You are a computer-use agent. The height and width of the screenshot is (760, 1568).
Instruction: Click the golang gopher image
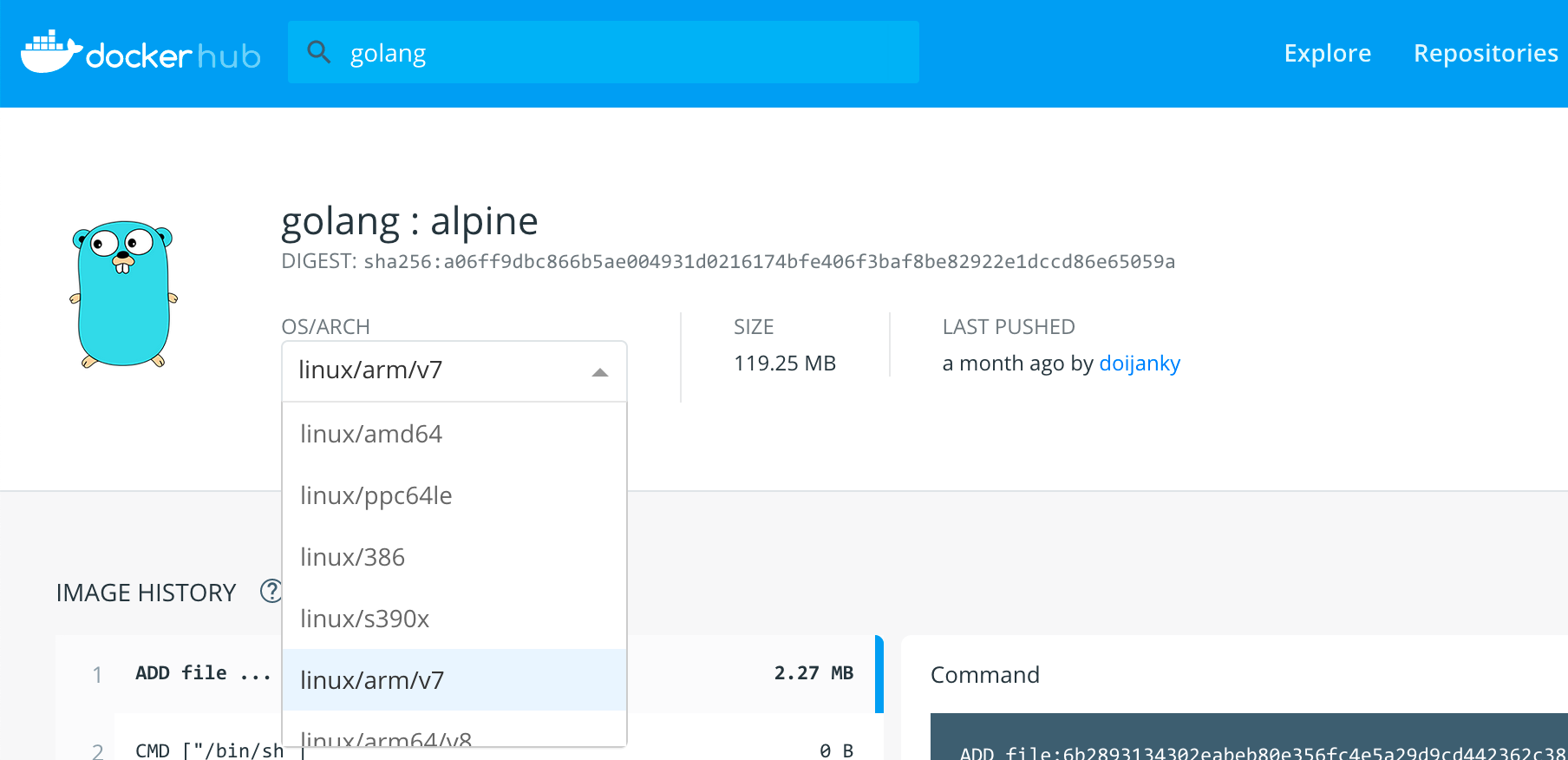click(123, 294)
